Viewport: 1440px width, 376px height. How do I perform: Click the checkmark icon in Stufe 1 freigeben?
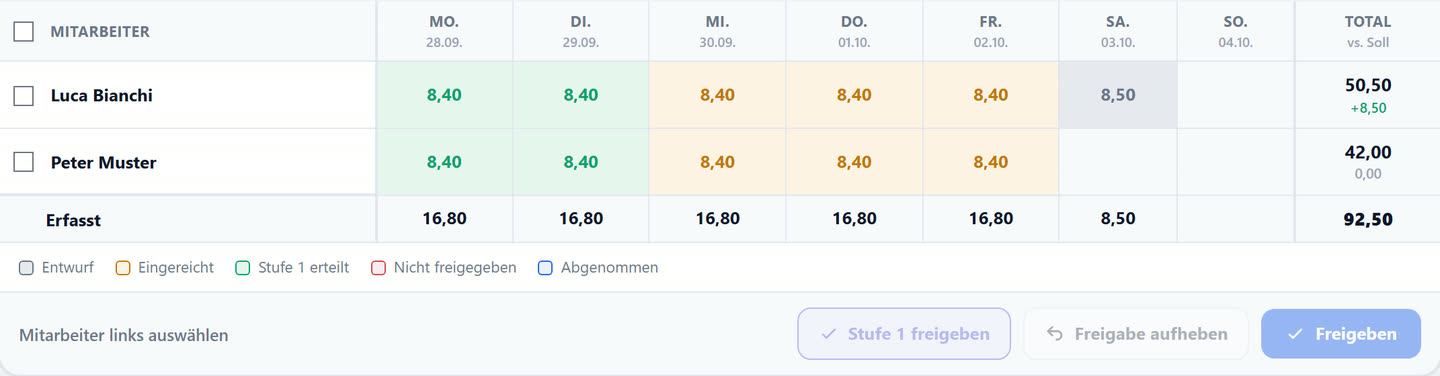click(x=828, y=334)
